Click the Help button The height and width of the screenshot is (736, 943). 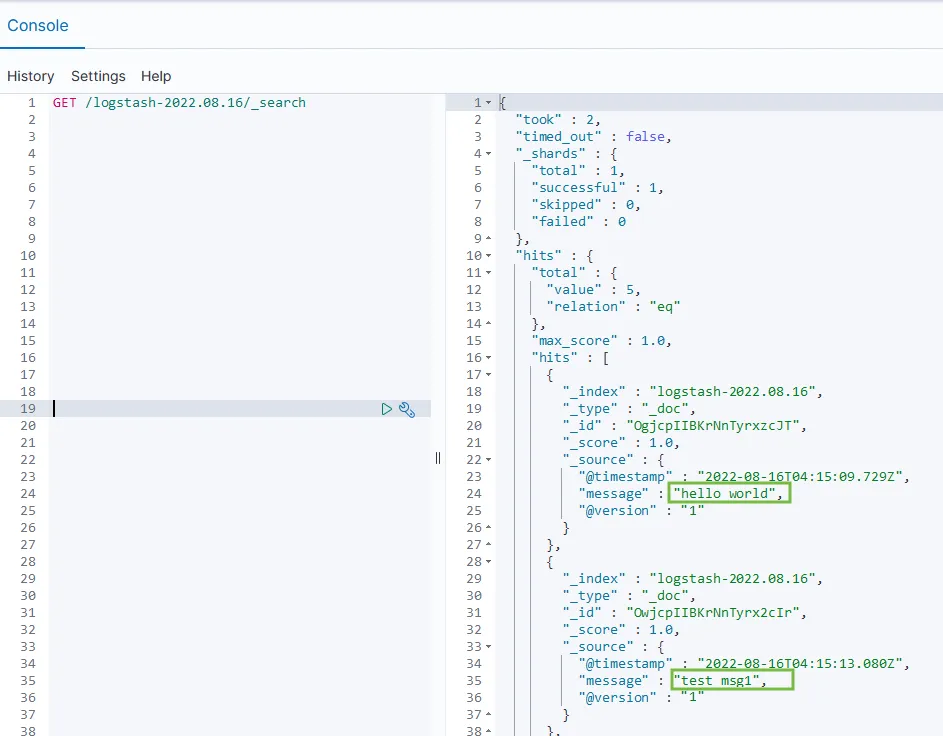pos(156,76)
